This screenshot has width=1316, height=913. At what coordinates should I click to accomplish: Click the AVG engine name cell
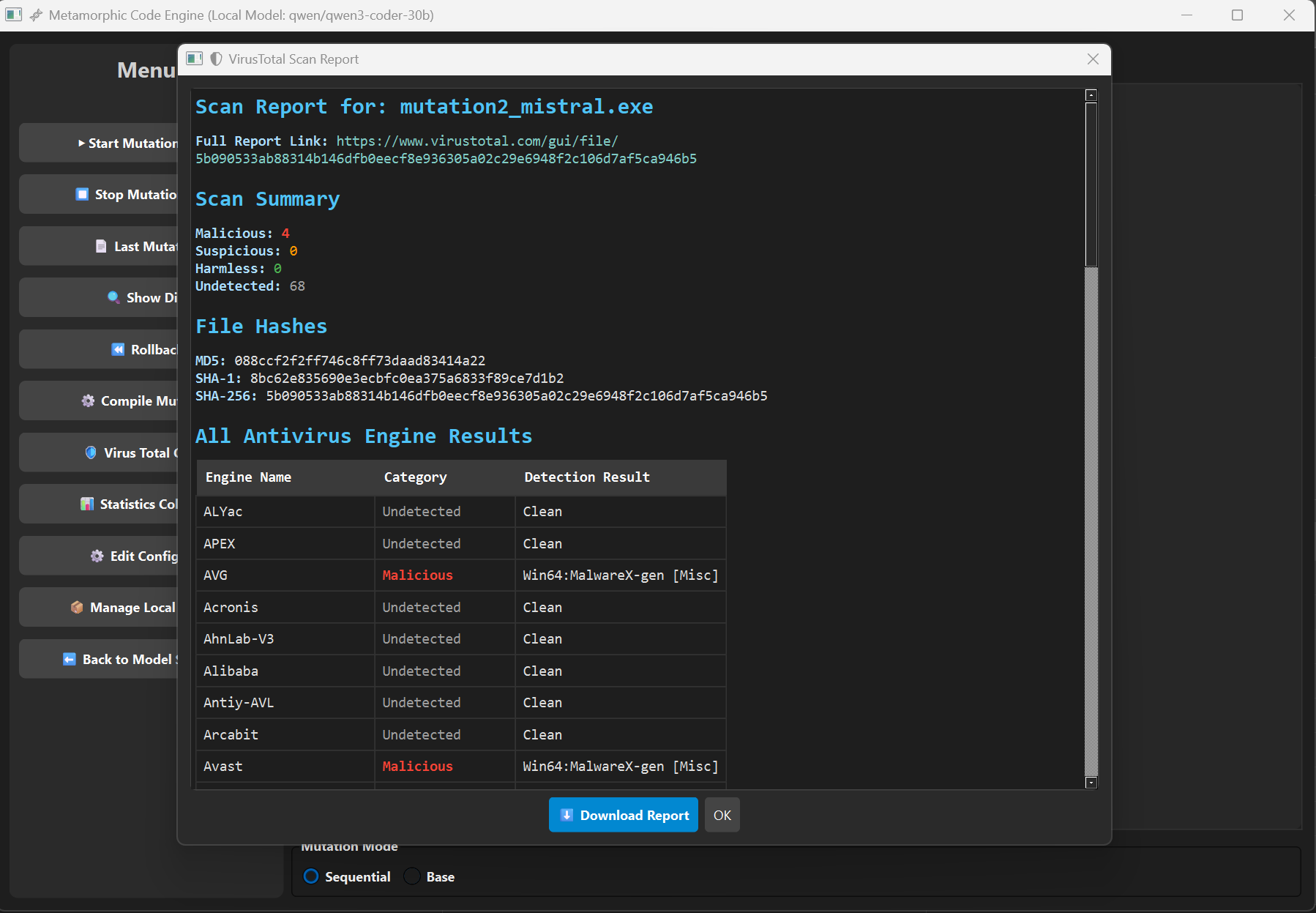pyautogui.click(x=285, y=575)
